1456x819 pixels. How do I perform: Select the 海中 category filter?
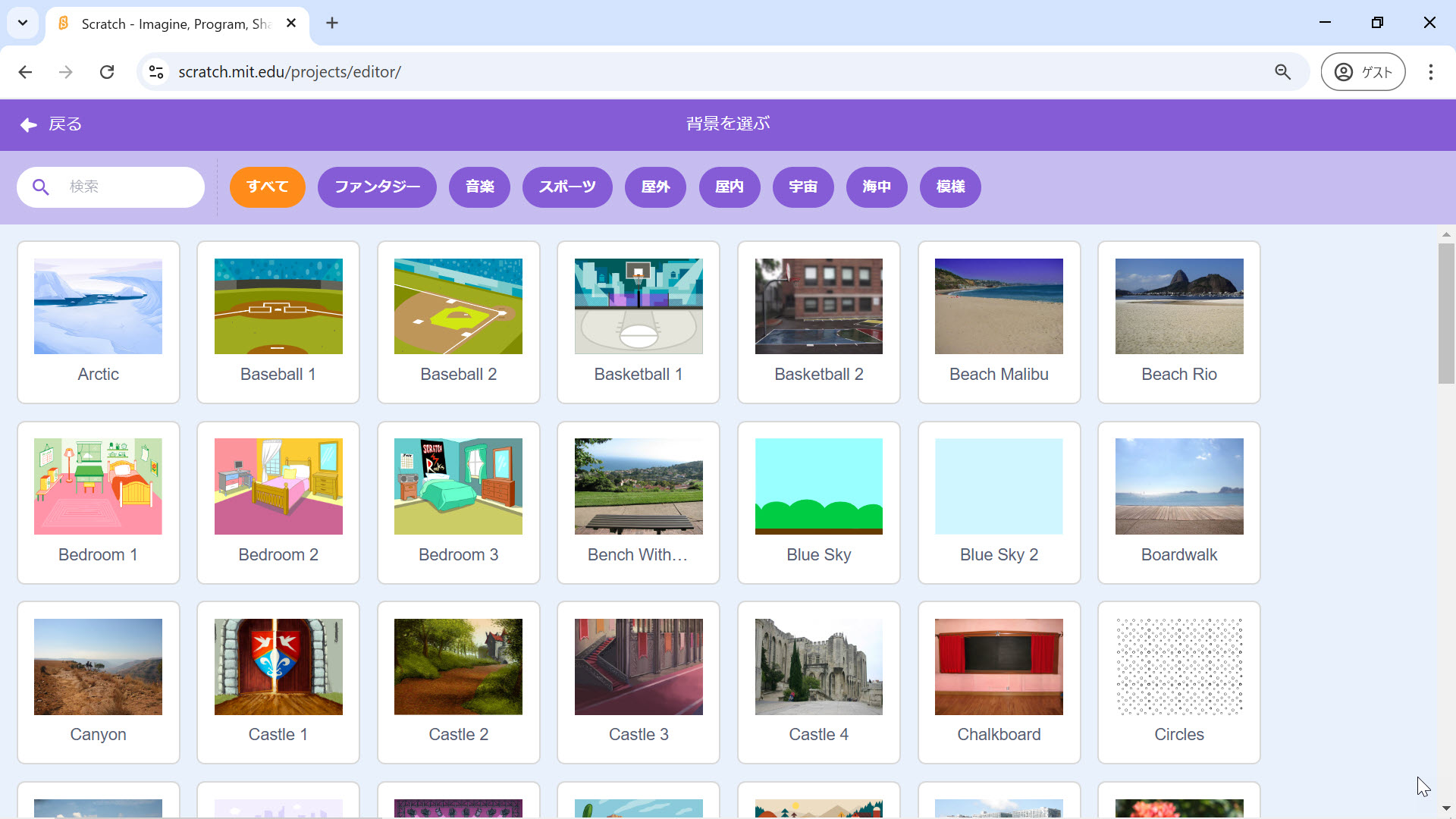877,187
